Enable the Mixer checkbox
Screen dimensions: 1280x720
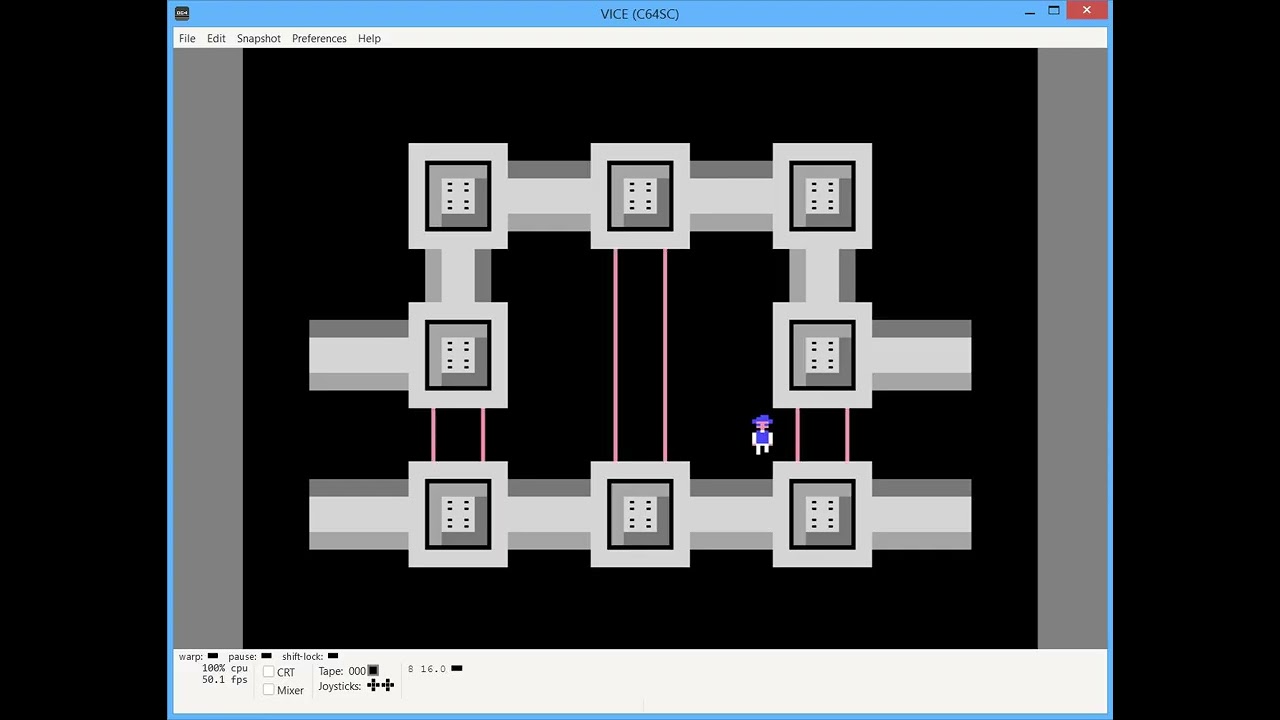(268, 690)
